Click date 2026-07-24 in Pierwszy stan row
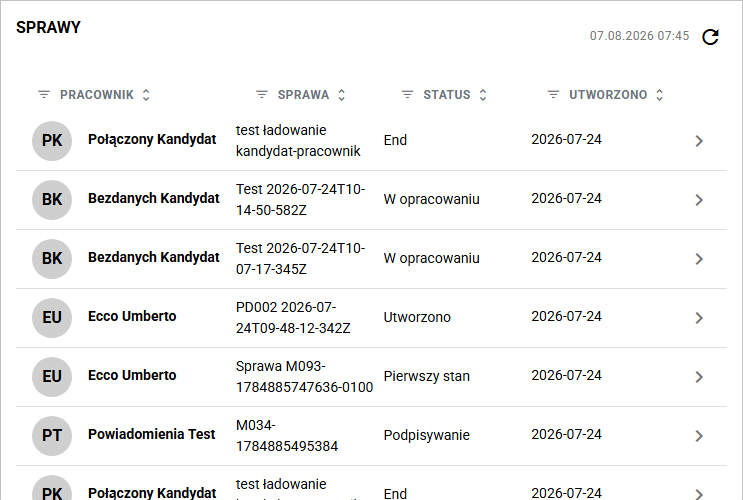The height and width of the screenshot is (500, 743). click(x=566, y=375)
